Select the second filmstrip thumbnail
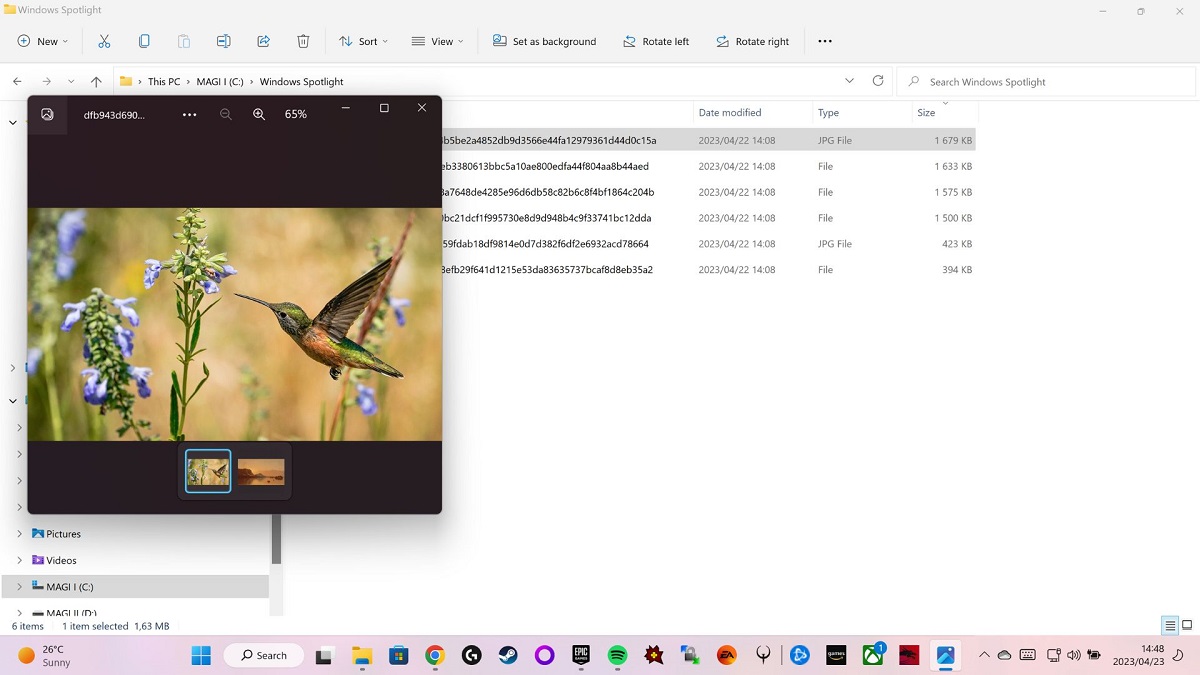This screenshot has height=675, width=1200. [261, 470]
